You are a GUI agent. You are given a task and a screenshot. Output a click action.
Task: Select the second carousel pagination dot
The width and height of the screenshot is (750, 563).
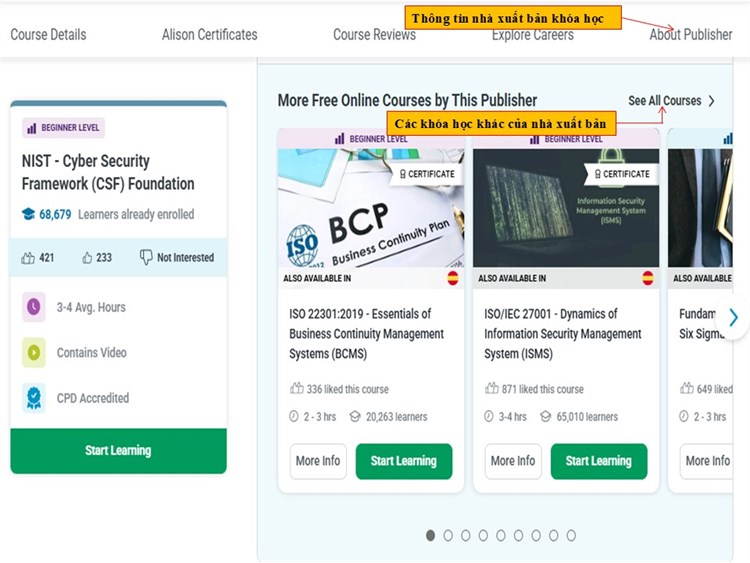coord(448,535)
